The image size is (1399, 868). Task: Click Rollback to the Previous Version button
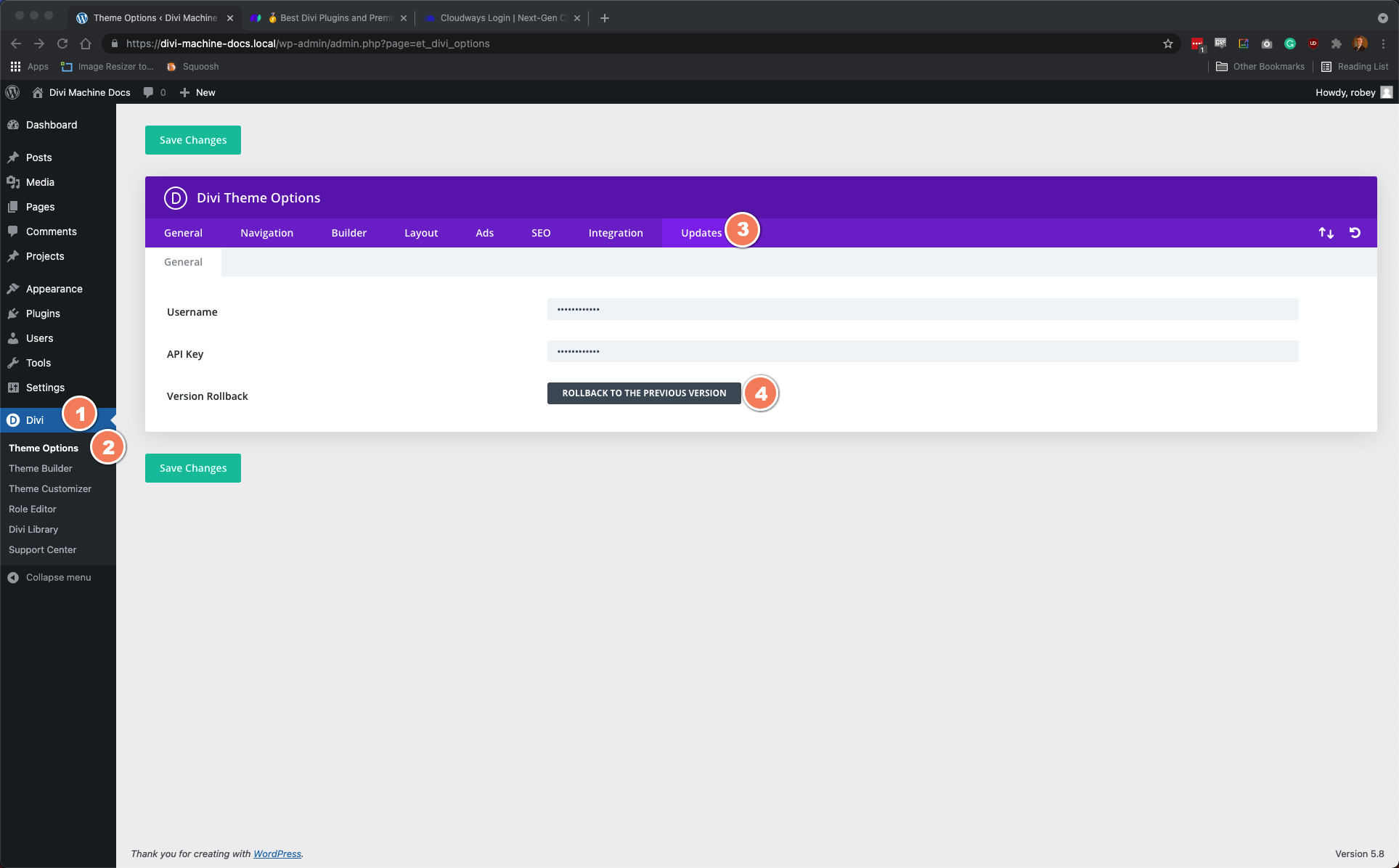(x=644, y=393)
